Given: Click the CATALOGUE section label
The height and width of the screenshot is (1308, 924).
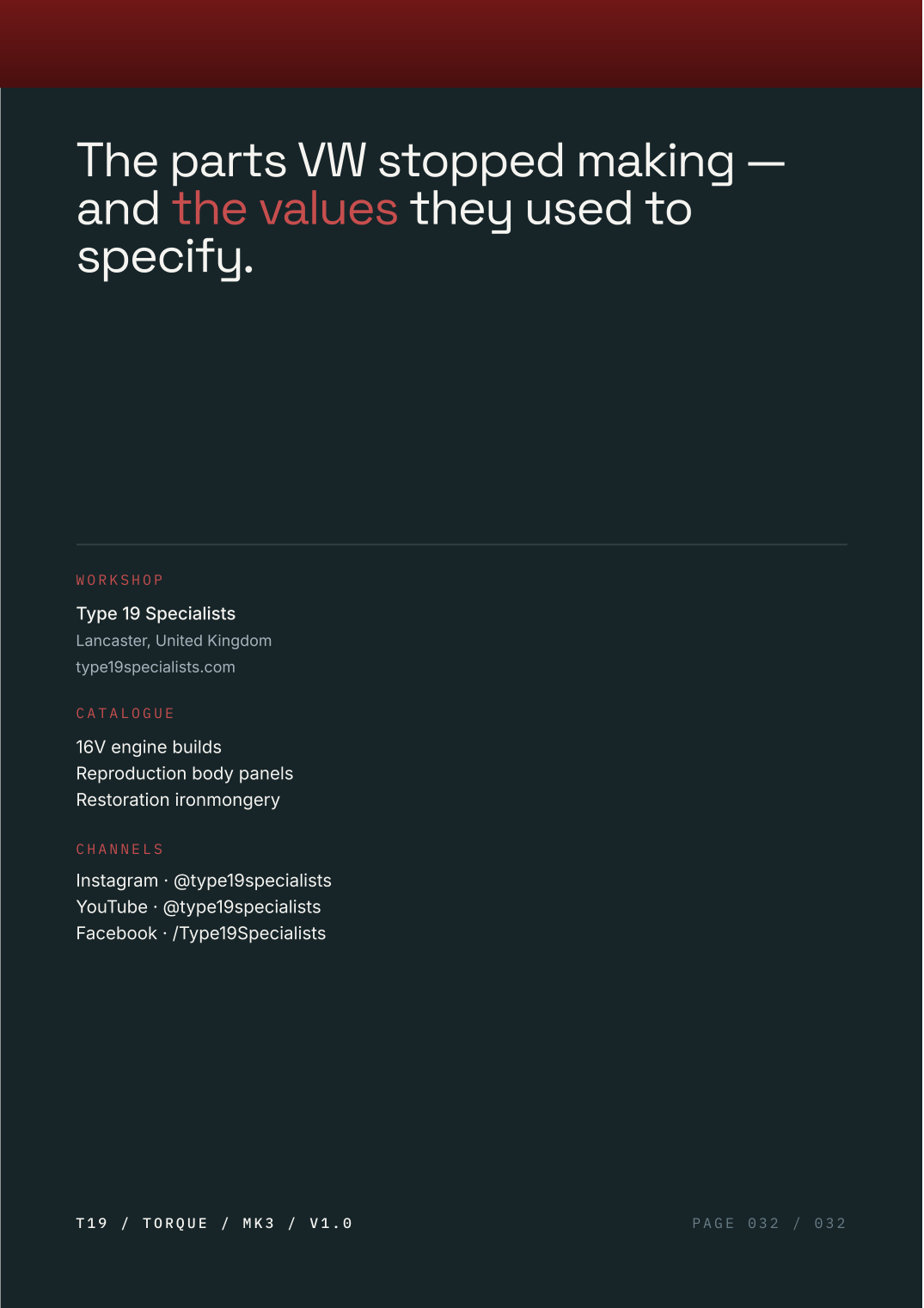Looking at the screenshot, I should (125, 714).
